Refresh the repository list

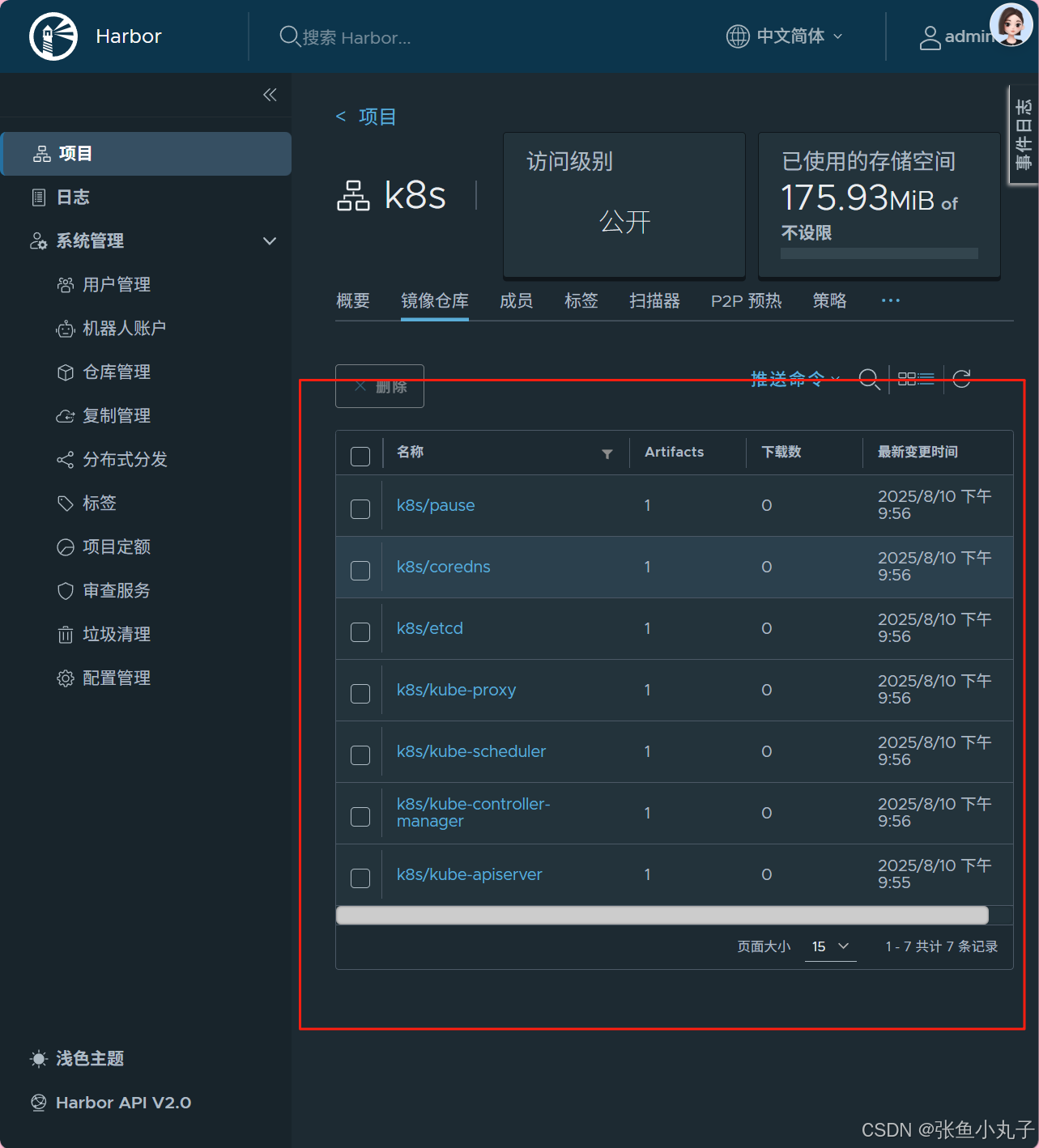(x=962, y=378)
